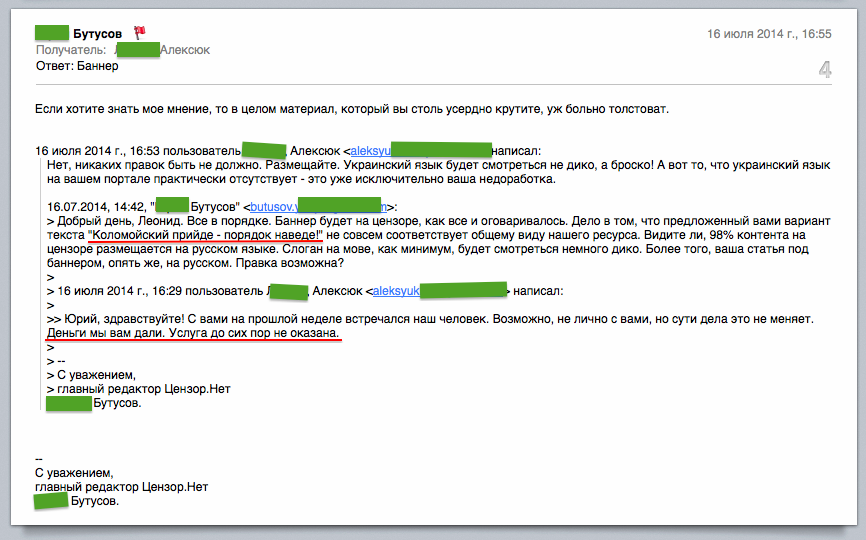Open the aleksyuk email link in 16:29 quote header
The height and width of the screenshot is (540, 866).
point(395,291)
